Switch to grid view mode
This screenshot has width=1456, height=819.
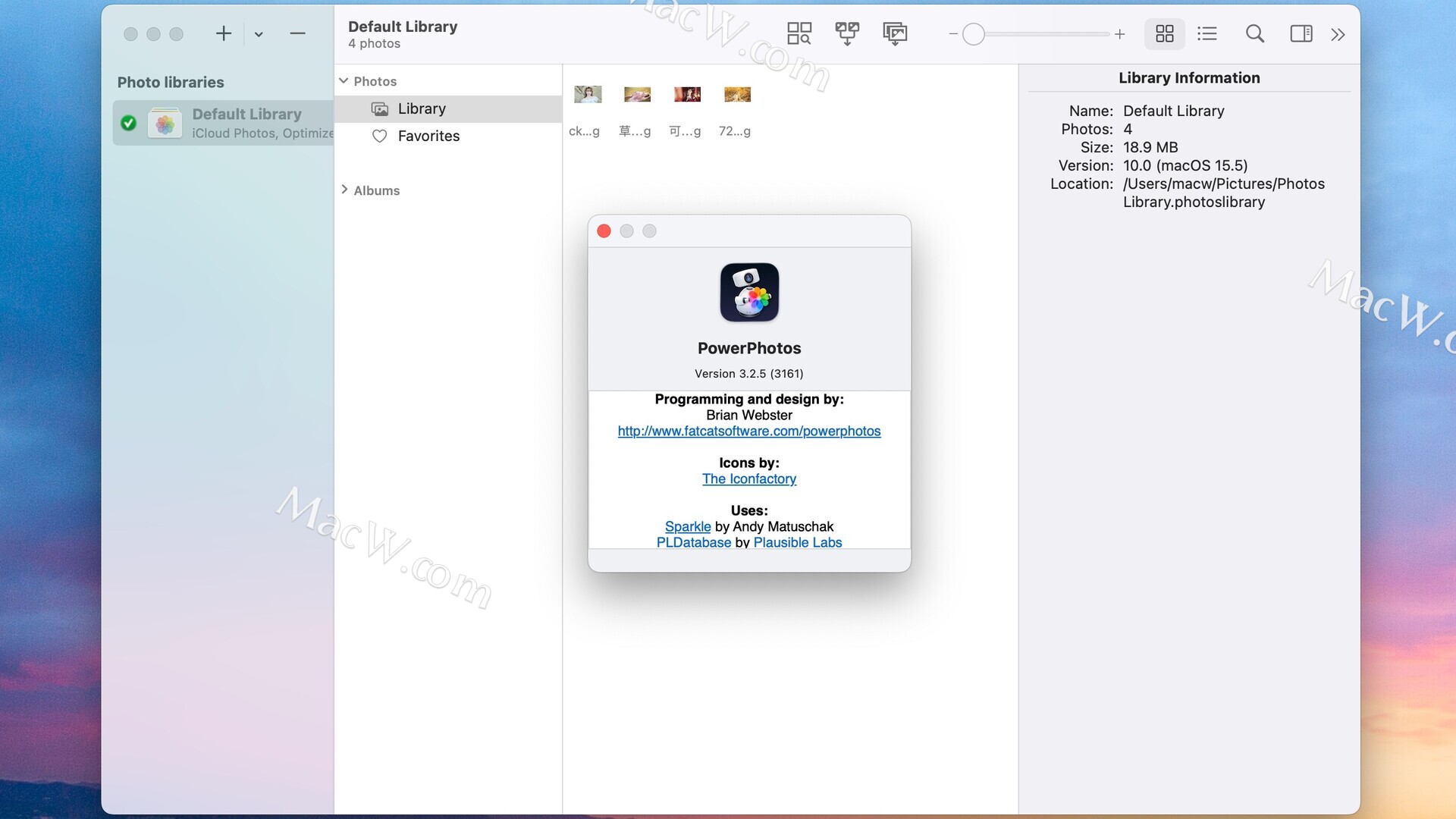tap(1164, 33)
